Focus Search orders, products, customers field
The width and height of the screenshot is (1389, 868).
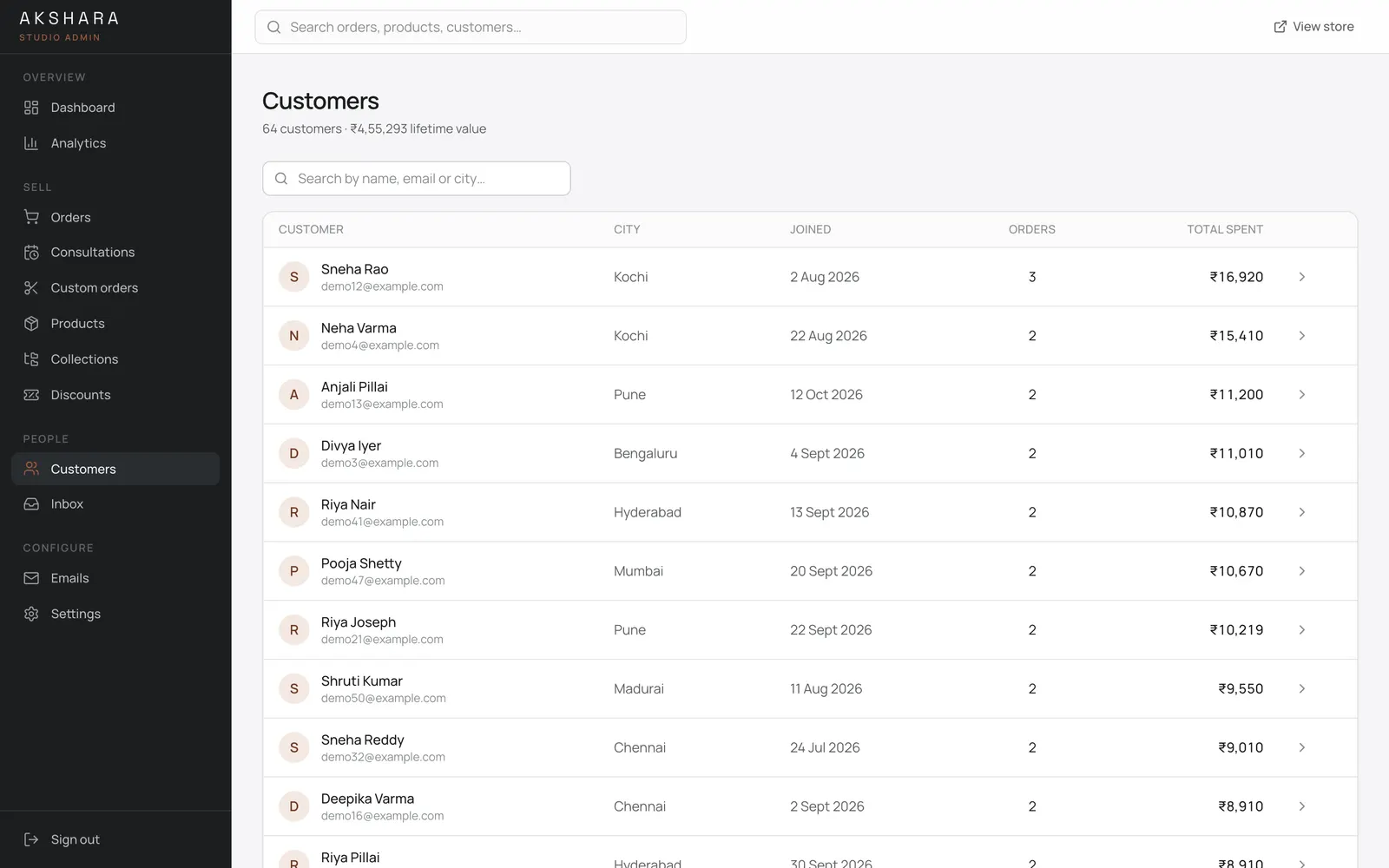click(471, 27)
